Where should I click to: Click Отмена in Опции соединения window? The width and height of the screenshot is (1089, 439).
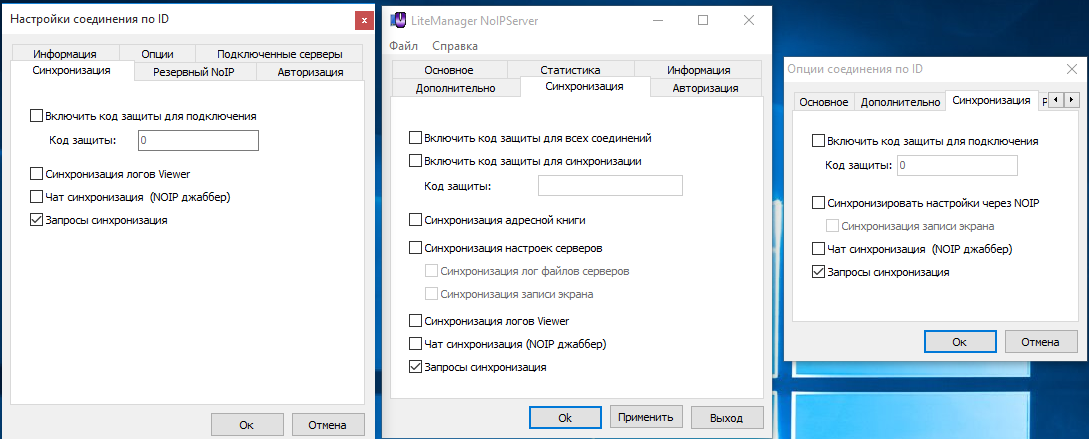[x=1040, y=342]
